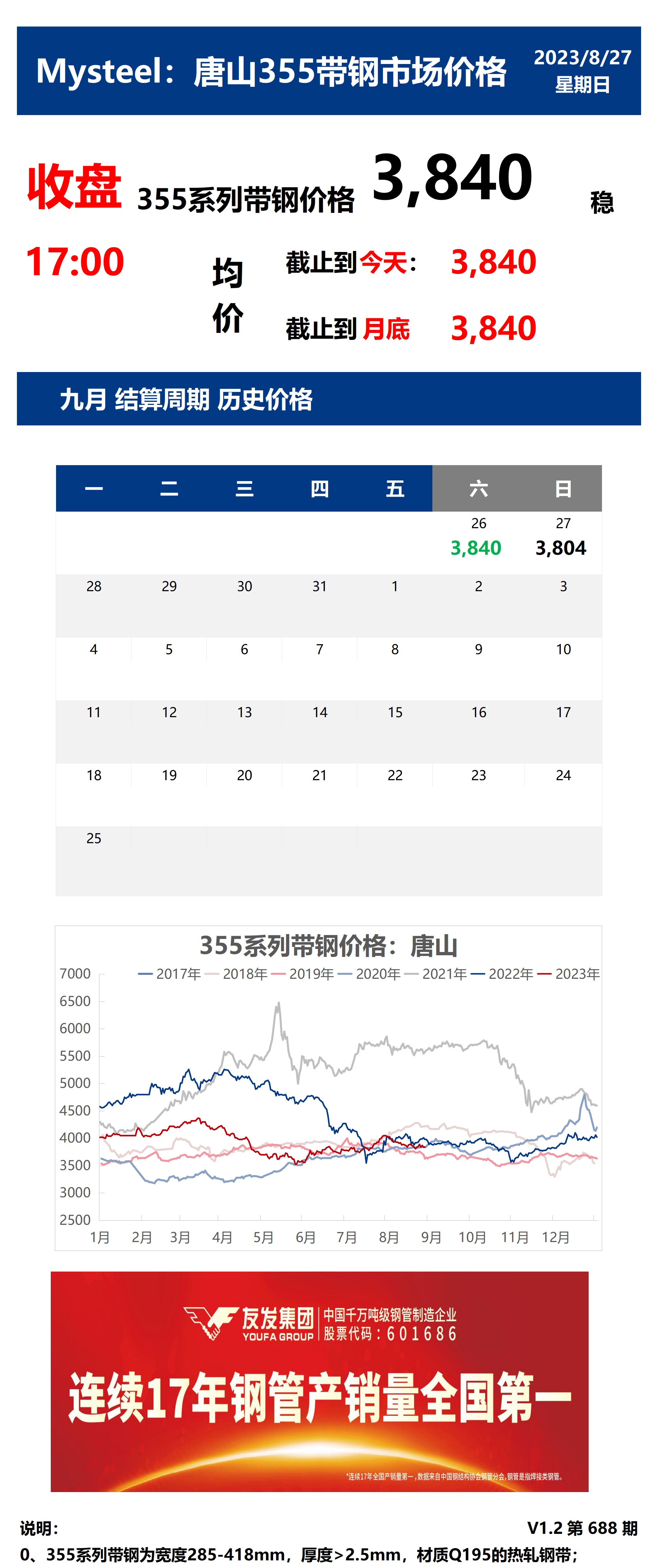Select the 2022年 legend entry
The image size is (658, 1568).
coord(502,974)
